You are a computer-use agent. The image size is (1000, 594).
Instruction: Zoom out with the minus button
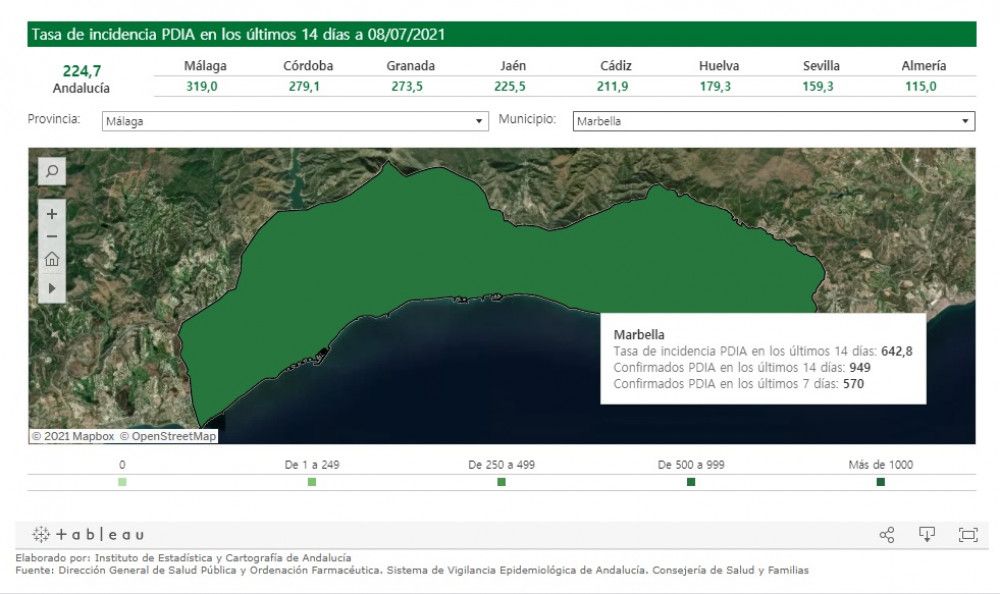point(52,237)
